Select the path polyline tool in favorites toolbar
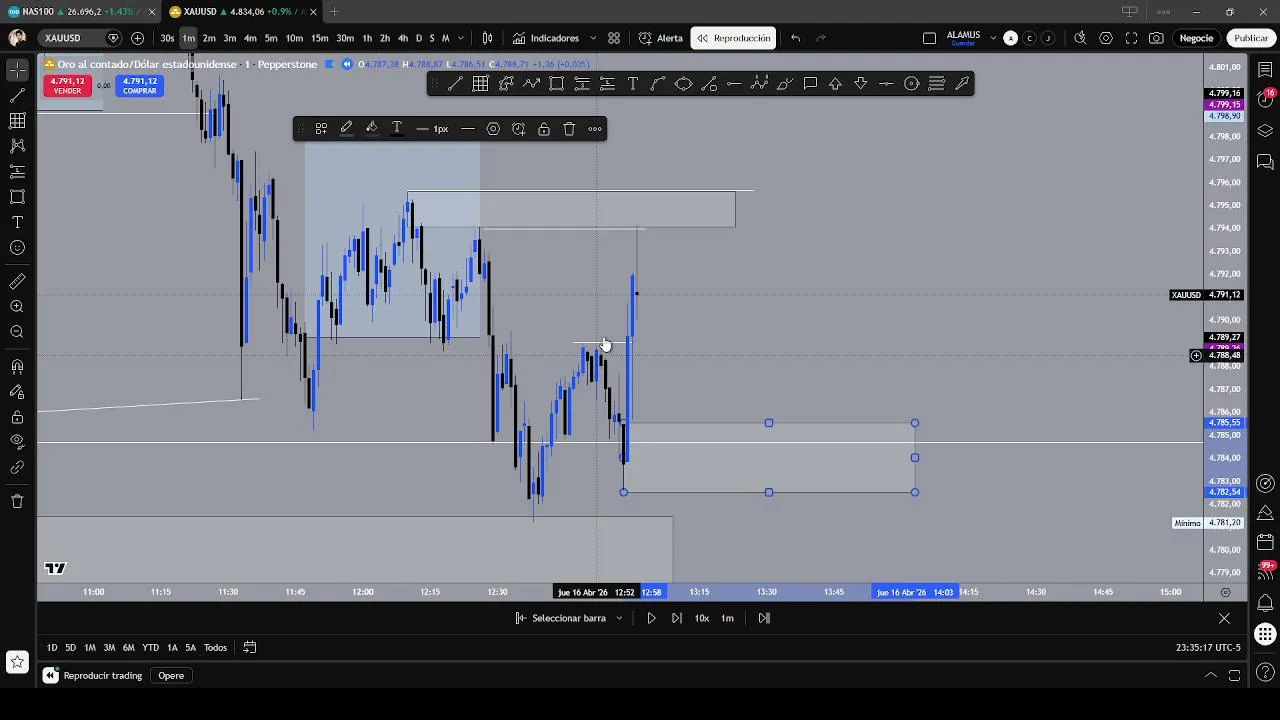The image size is (1280, 720). coord(531,84)
